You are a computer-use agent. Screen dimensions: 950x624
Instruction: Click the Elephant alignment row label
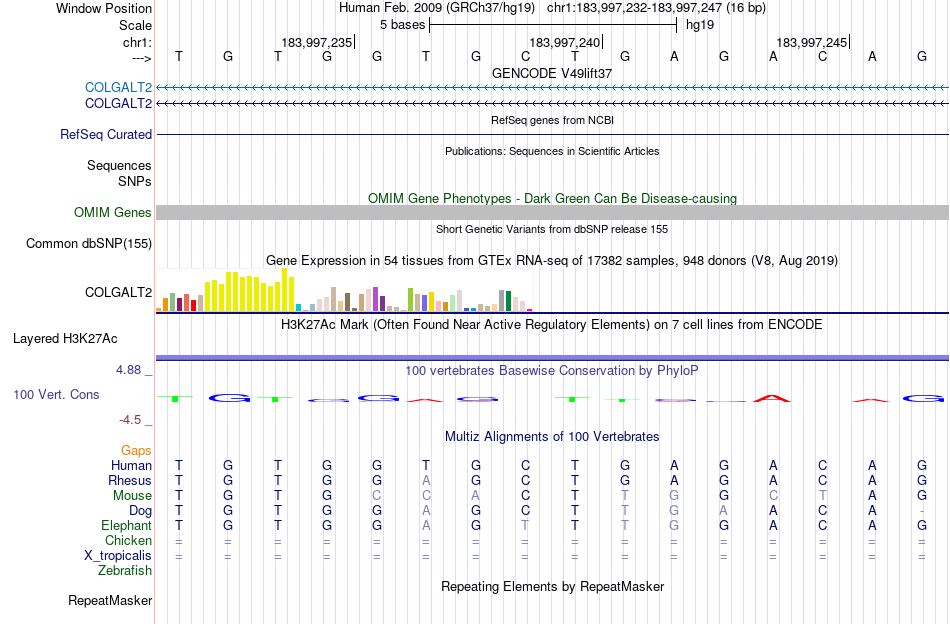tap(127, 525)
